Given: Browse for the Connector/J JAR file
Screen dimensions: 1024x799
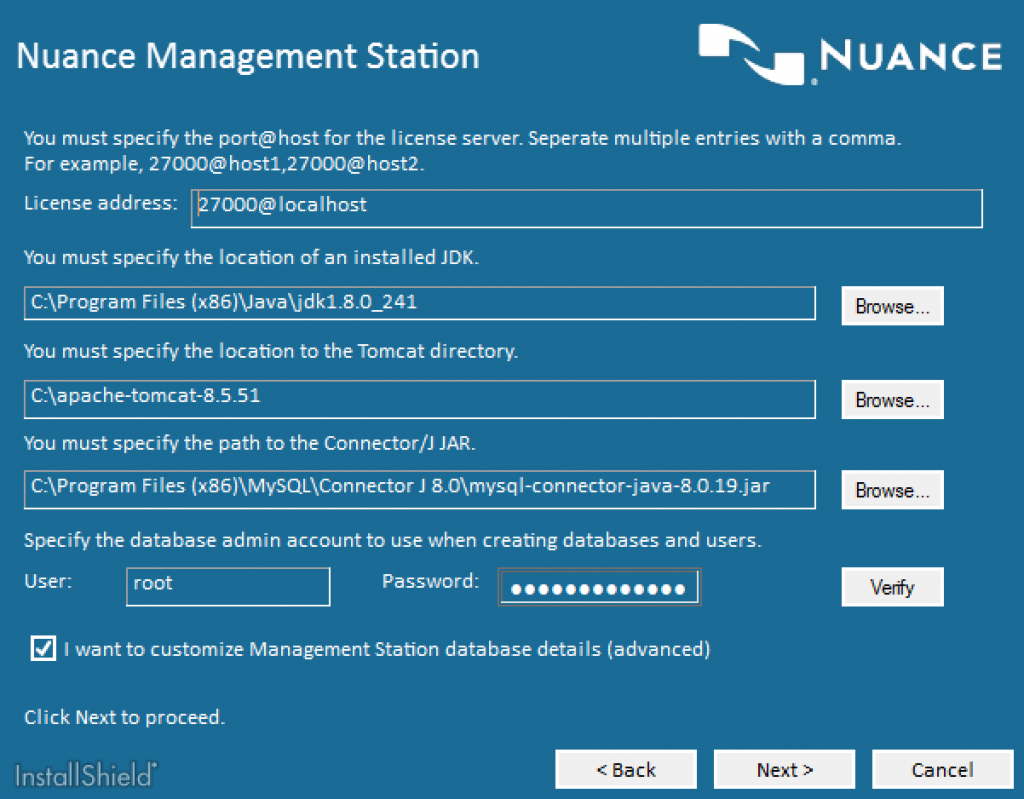Looking at the screenshot, I should point(891,489).
